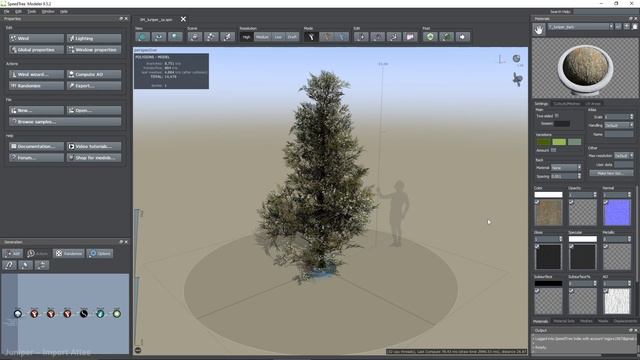Click Browse samples button
The width and height of the screenshot is (640, 360).
(x=65, y=122)
